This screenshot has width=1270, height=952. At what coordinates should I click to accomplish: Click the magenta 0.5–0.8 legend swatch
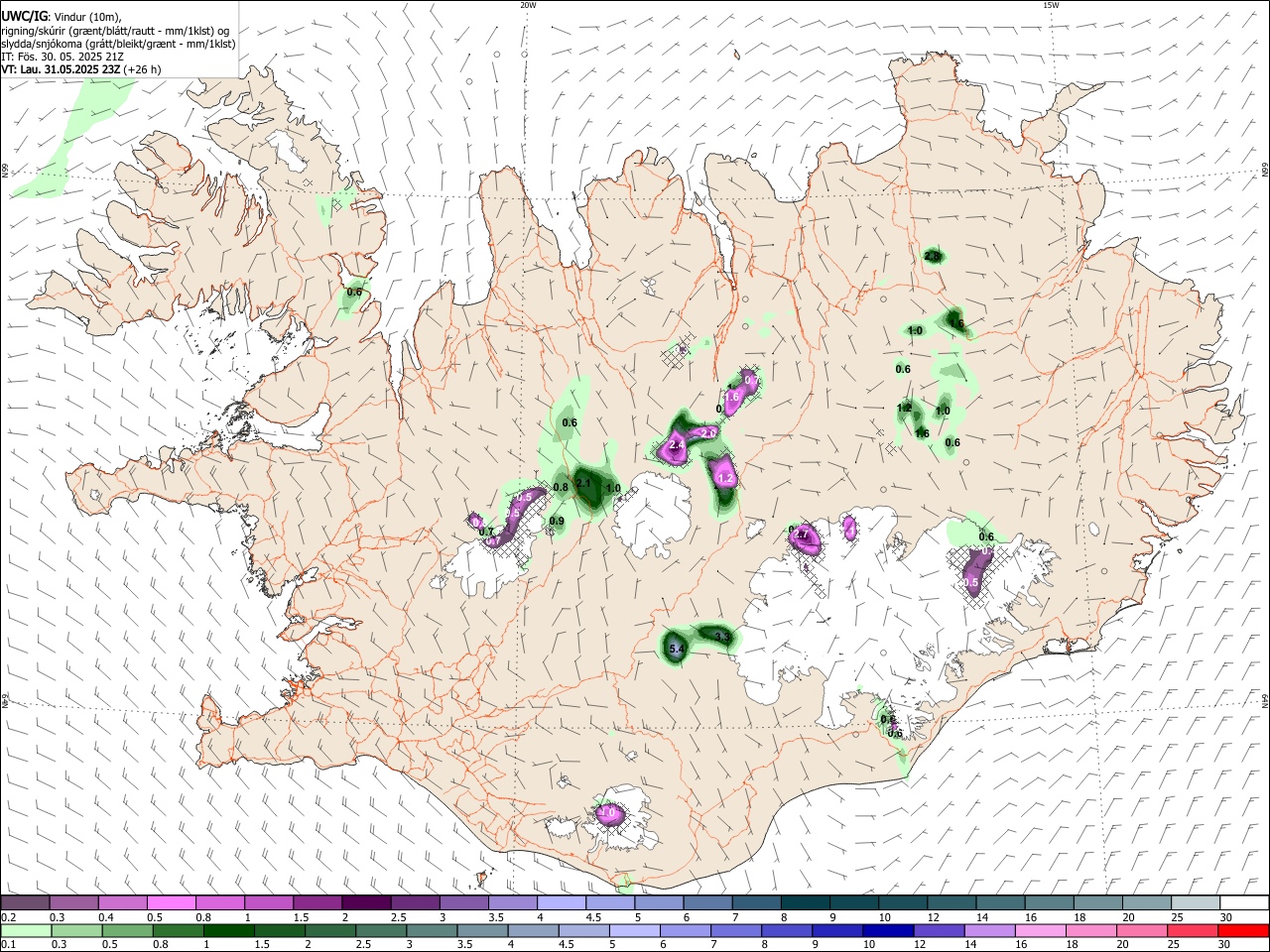click(x=171, y=902)
